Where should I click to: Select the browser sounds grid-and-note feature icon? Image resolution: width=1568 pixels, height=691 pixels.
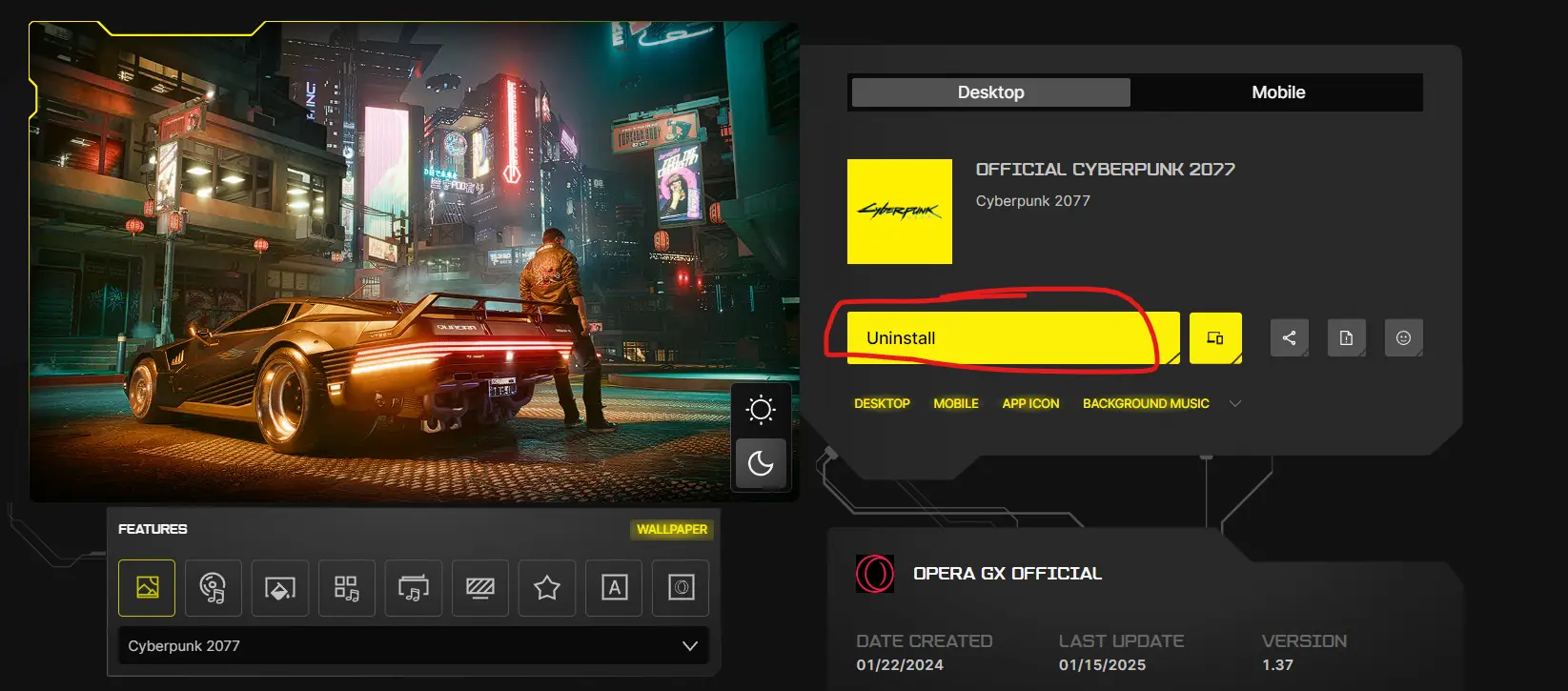coord(347,588)
